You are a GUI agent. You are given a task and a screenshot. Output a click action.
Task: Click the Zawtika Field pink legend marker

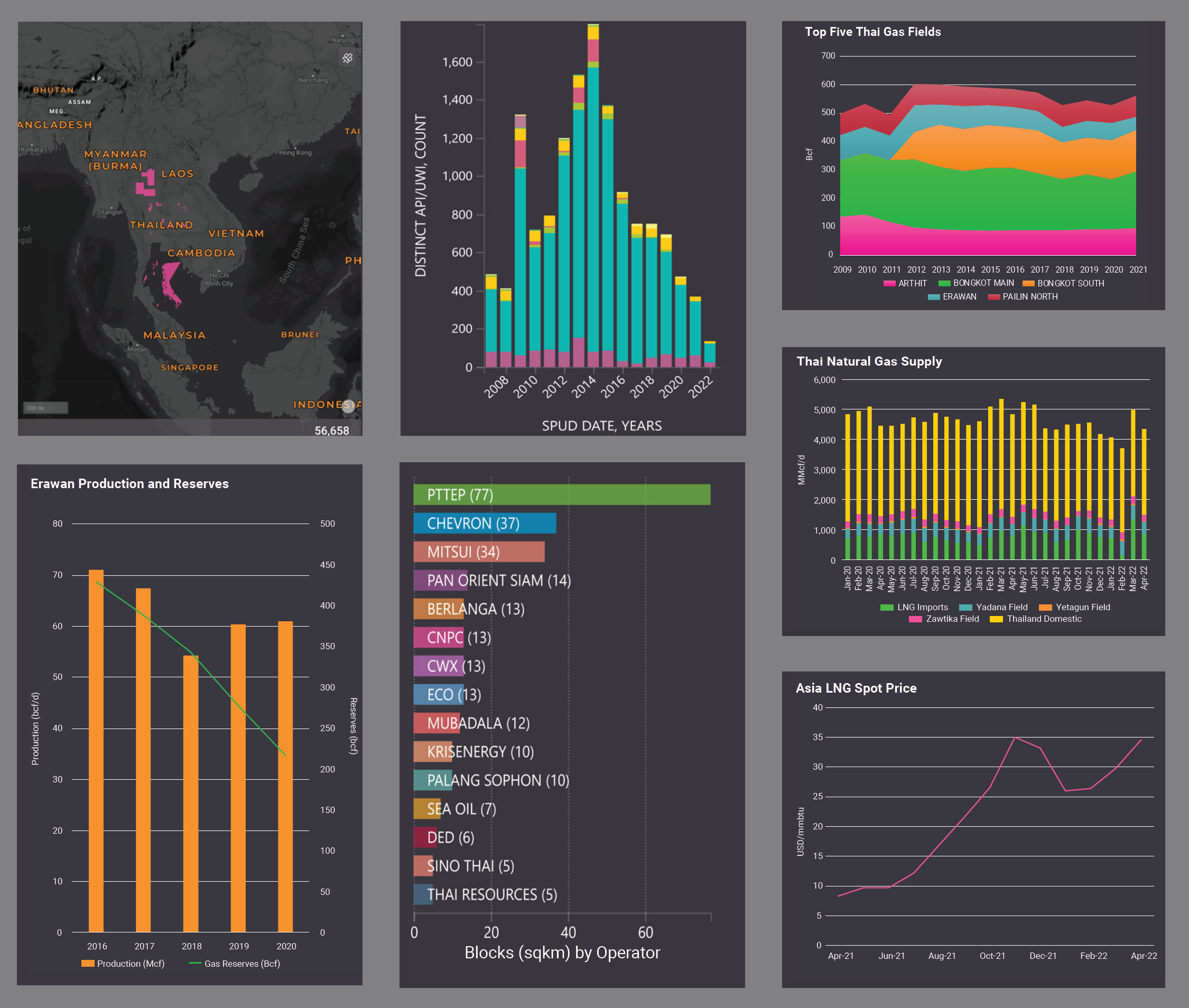point(915,619)
